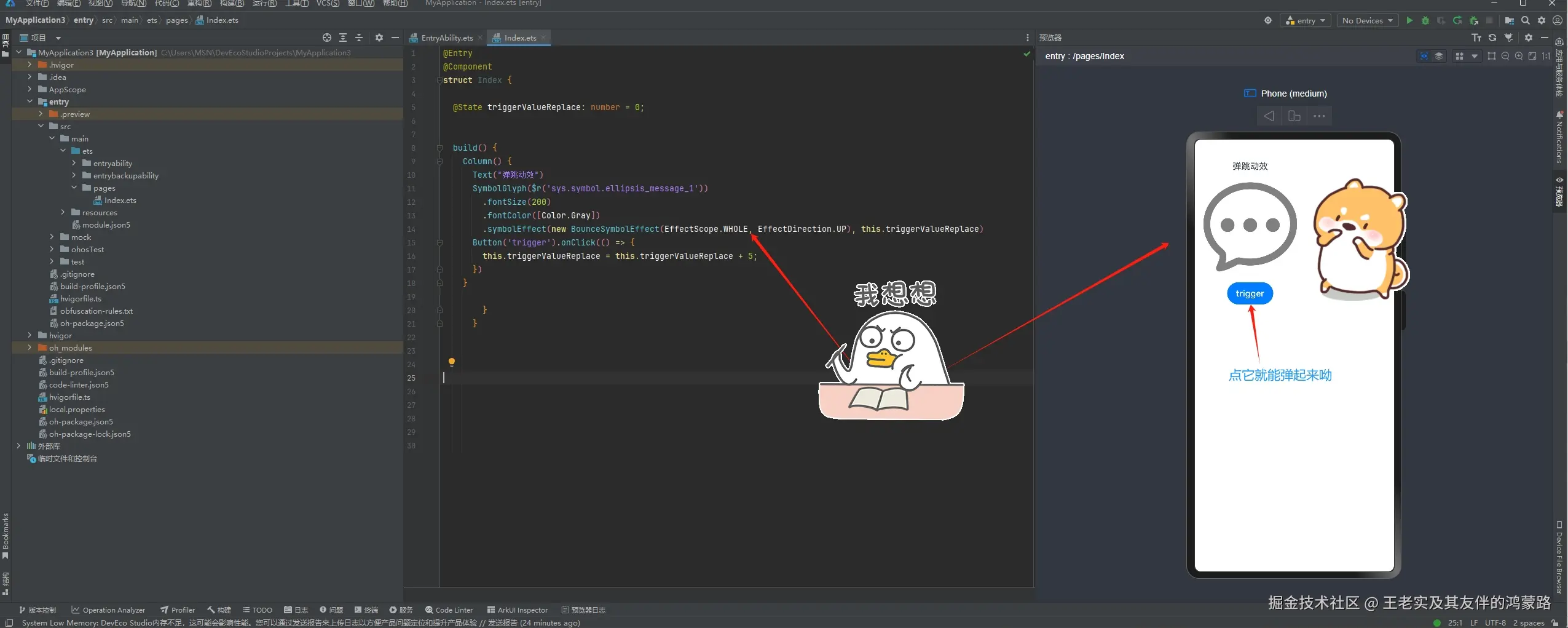Toggle the TODO tool window

click(258, 610)
